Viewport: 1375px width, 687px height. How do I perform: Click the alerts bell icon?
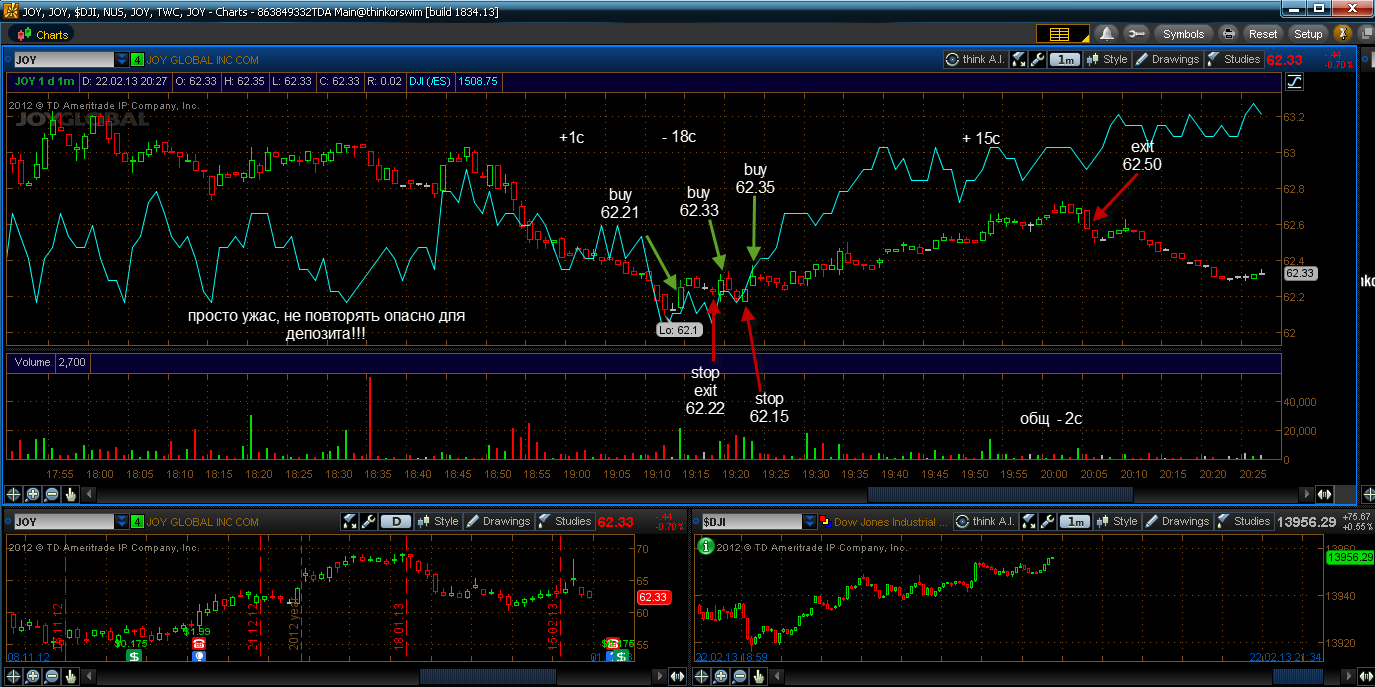(x=1107, y=34)
